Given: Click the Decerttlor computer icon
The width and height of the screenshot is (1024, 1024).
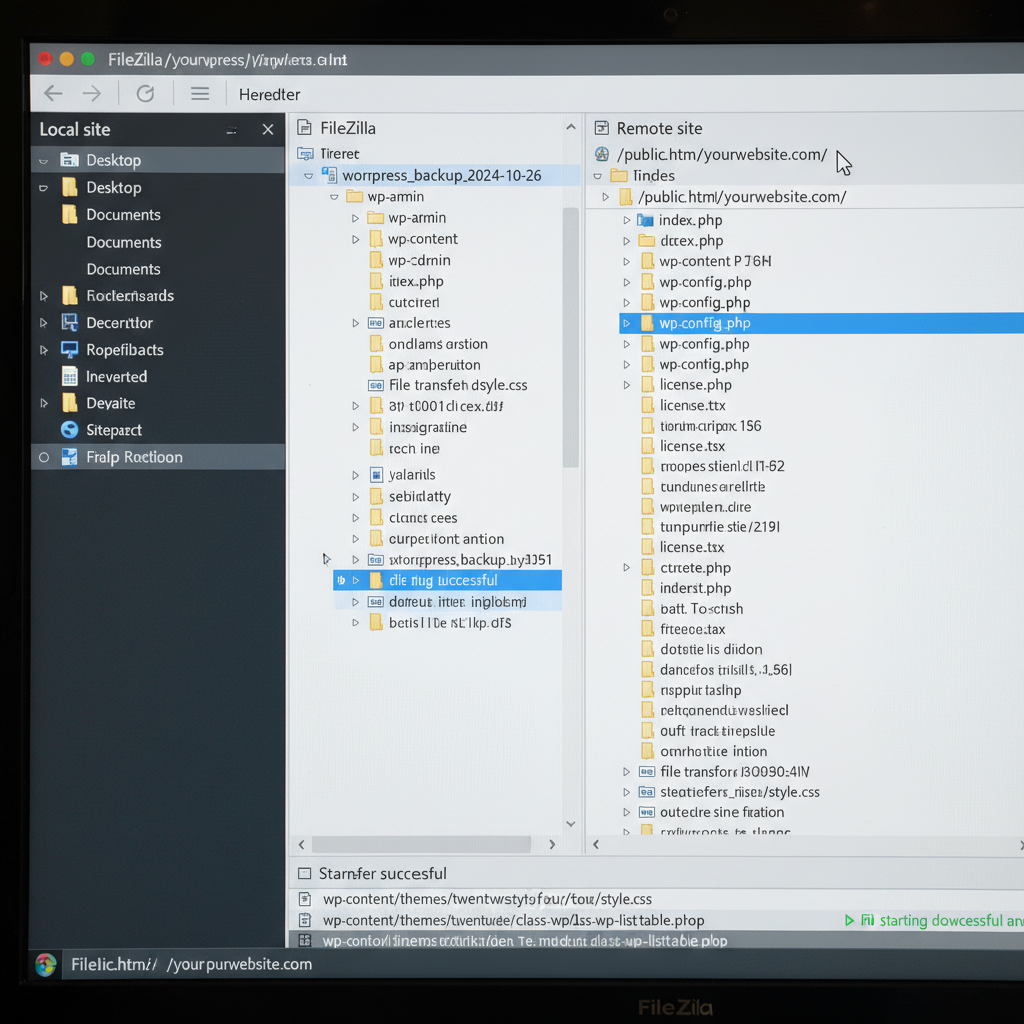Looking at the screenshot, I should 69,323.
